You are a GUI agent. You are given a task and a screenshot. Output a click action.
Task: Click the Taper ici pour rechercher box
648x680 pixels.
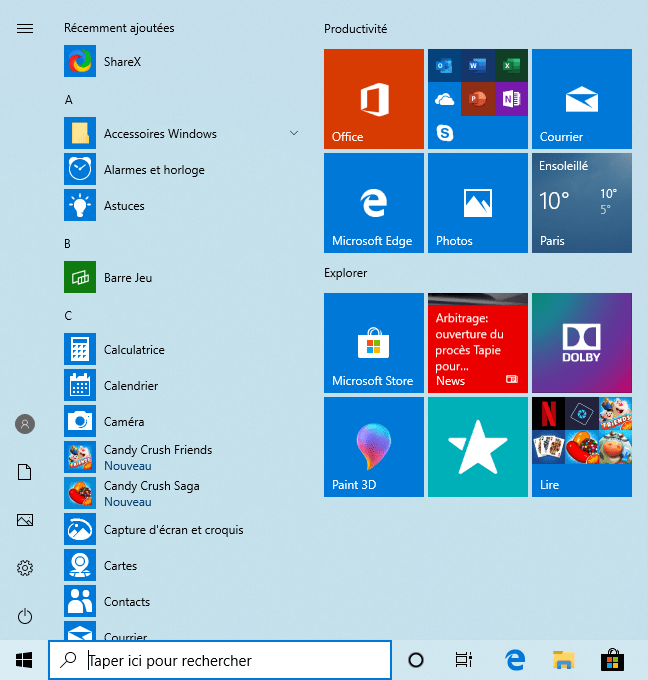[x=220, y=660]
